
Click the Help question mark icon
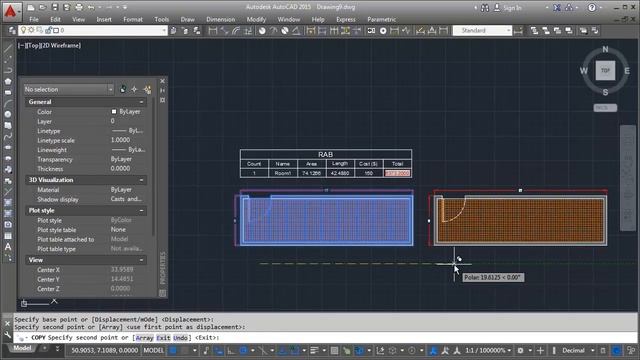point(592,8)
